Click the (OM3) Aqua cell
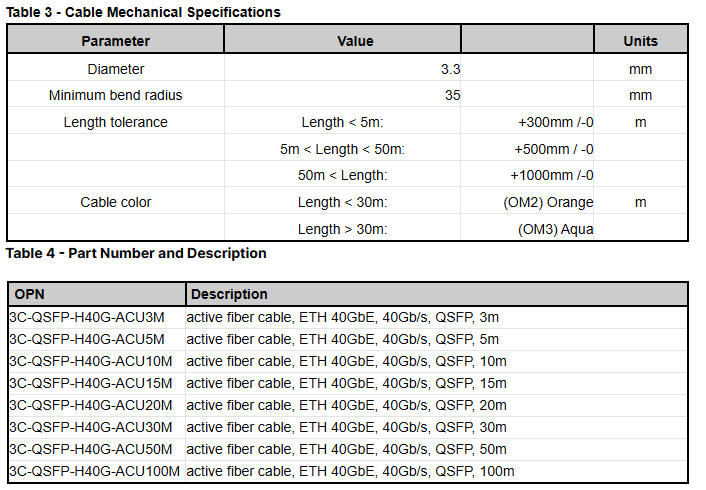 [556, 229]
